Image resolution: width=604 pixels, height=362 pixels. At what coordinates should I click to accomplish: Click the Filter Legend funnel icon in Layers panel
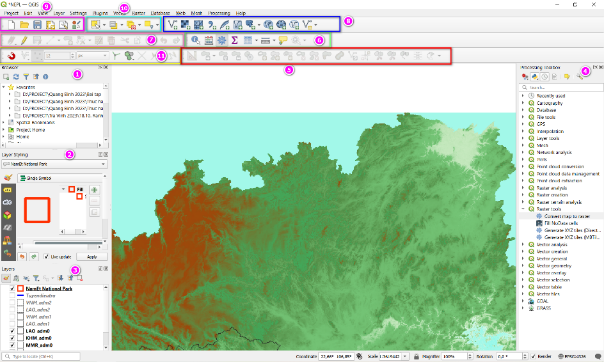[36, 278]
